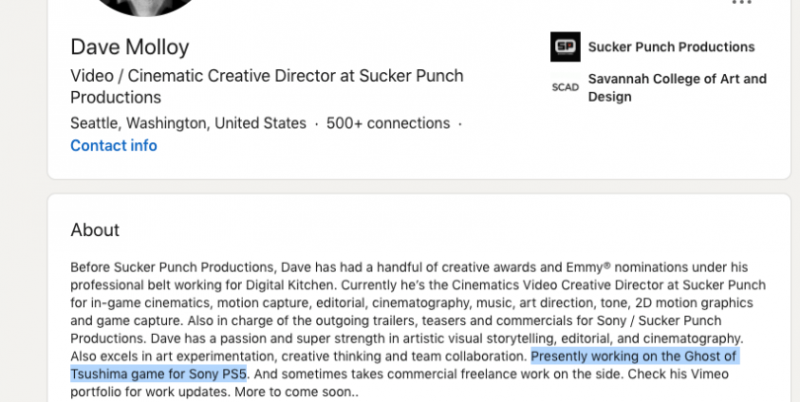
Task: Open Sucker Punch Productions company page
Action: click(671, 47)
